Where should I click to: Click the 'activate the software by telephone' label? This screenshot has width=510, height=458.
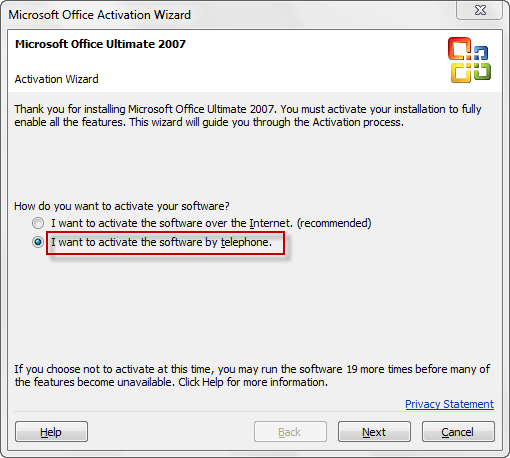(x=161, y=242)
